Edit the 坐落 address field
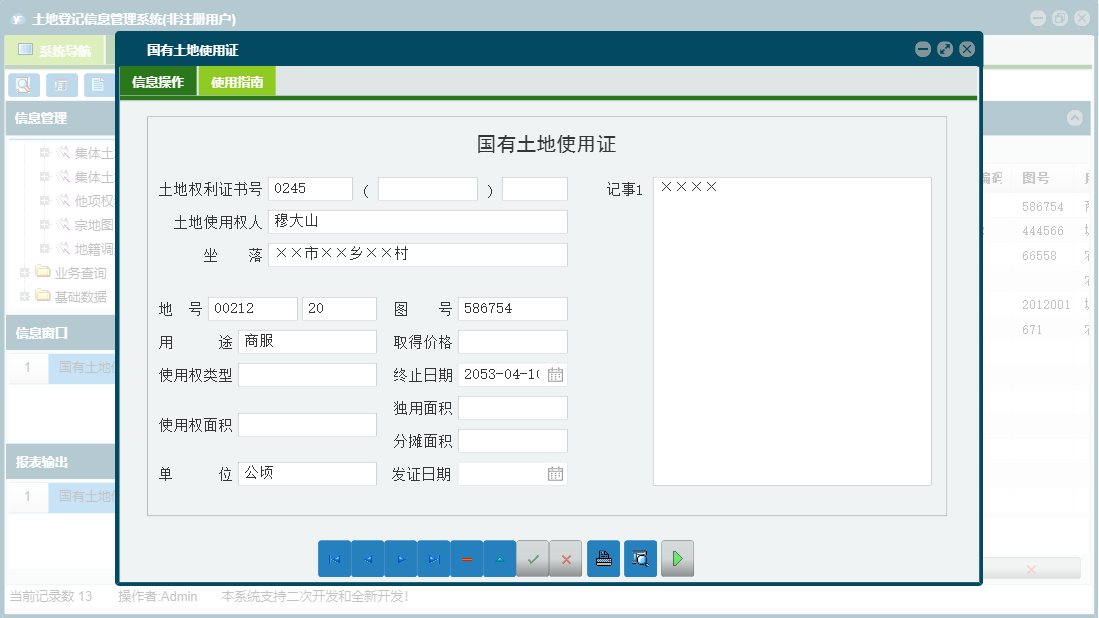 point(418,255)
